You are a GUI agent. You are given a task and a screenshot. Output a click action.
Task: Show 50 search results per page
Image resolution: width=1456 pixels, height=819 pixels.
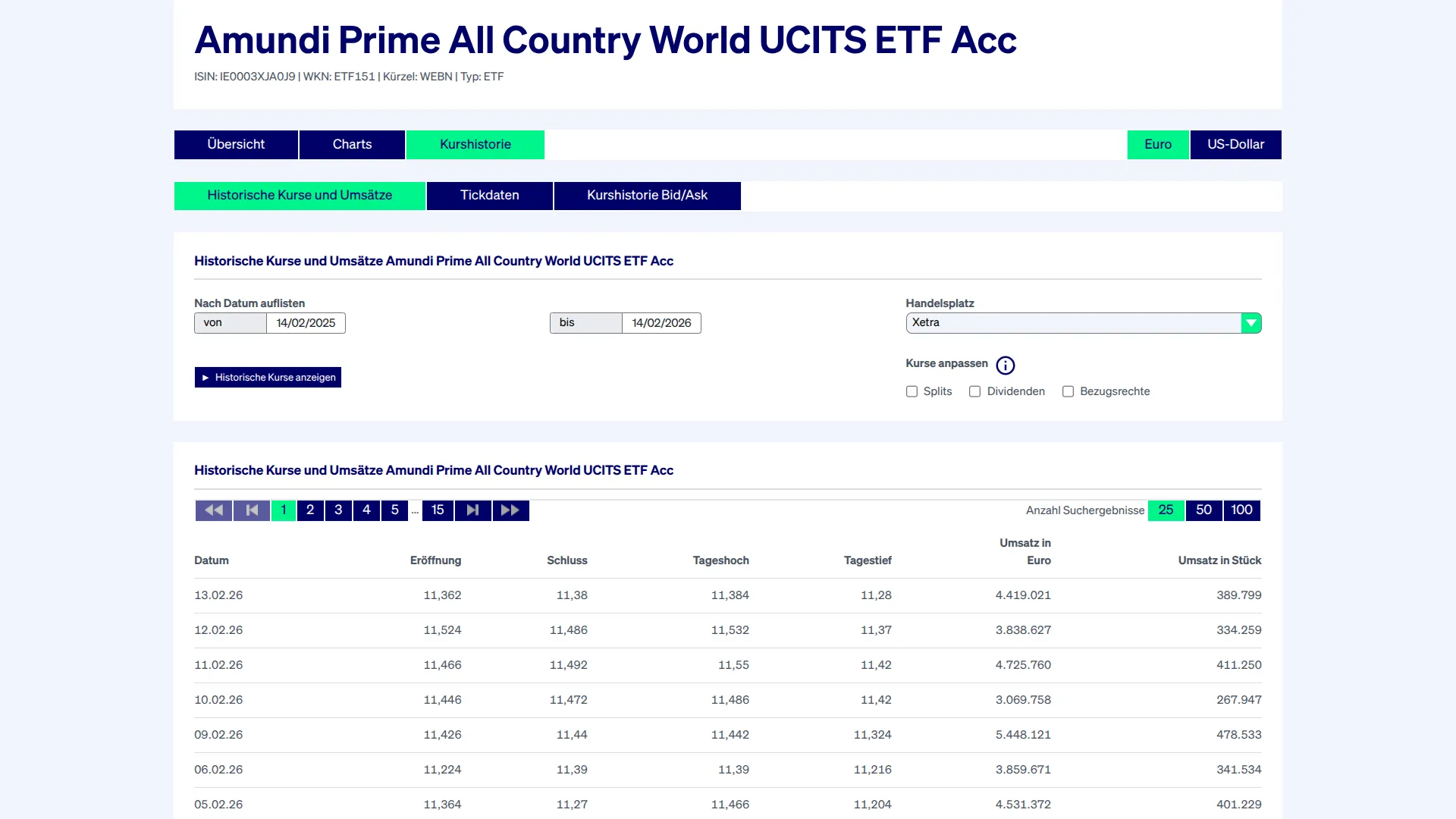[x=1203, y=510]
